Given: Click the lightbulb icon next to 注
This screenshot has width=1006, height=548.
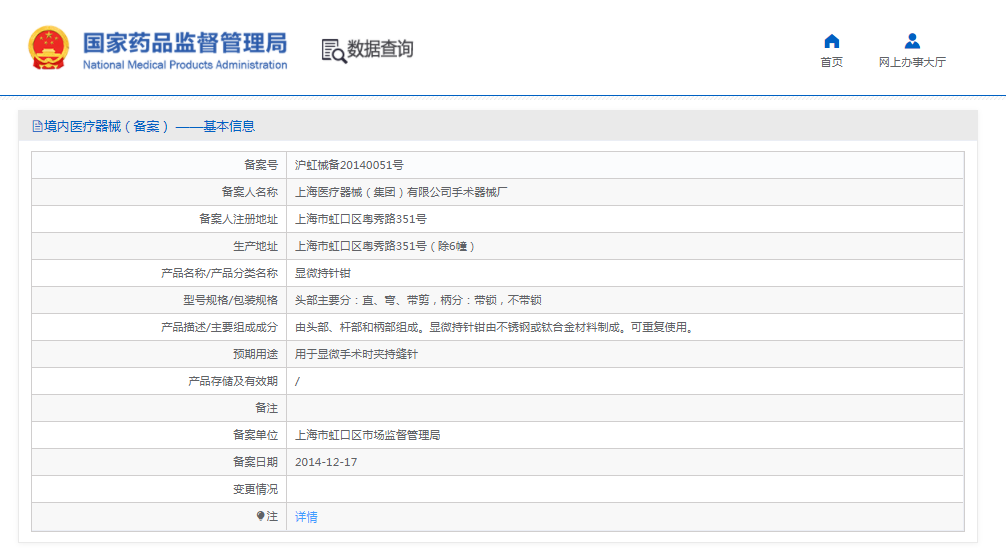Looking at the screenshot, I should [x=261, y=517].
